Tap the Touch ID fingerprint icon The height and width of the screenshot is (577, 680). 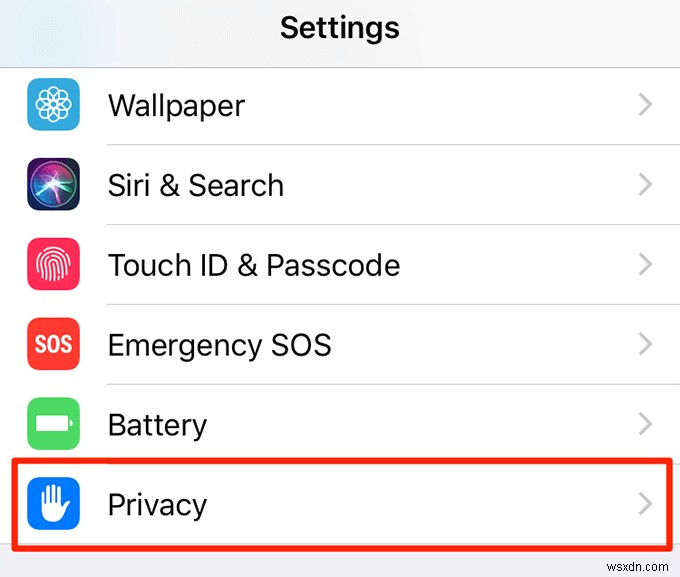[x=53, y=265]
